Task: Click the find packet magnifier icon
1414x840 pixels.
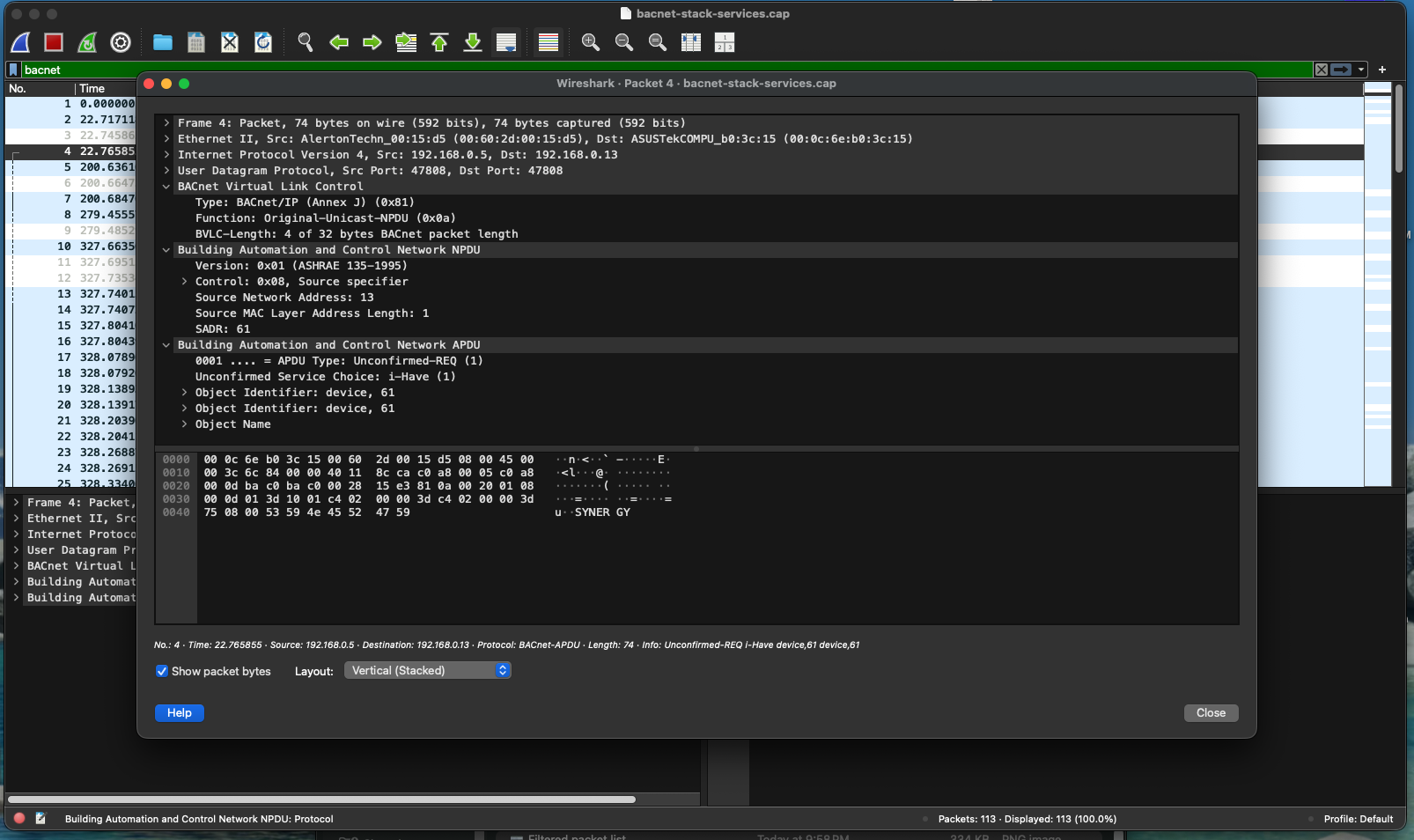Action: point(306,42)
